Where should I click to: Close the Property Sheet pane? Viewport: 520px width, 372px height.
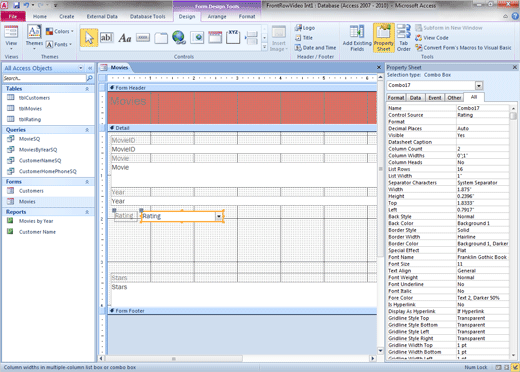point(515,67)
